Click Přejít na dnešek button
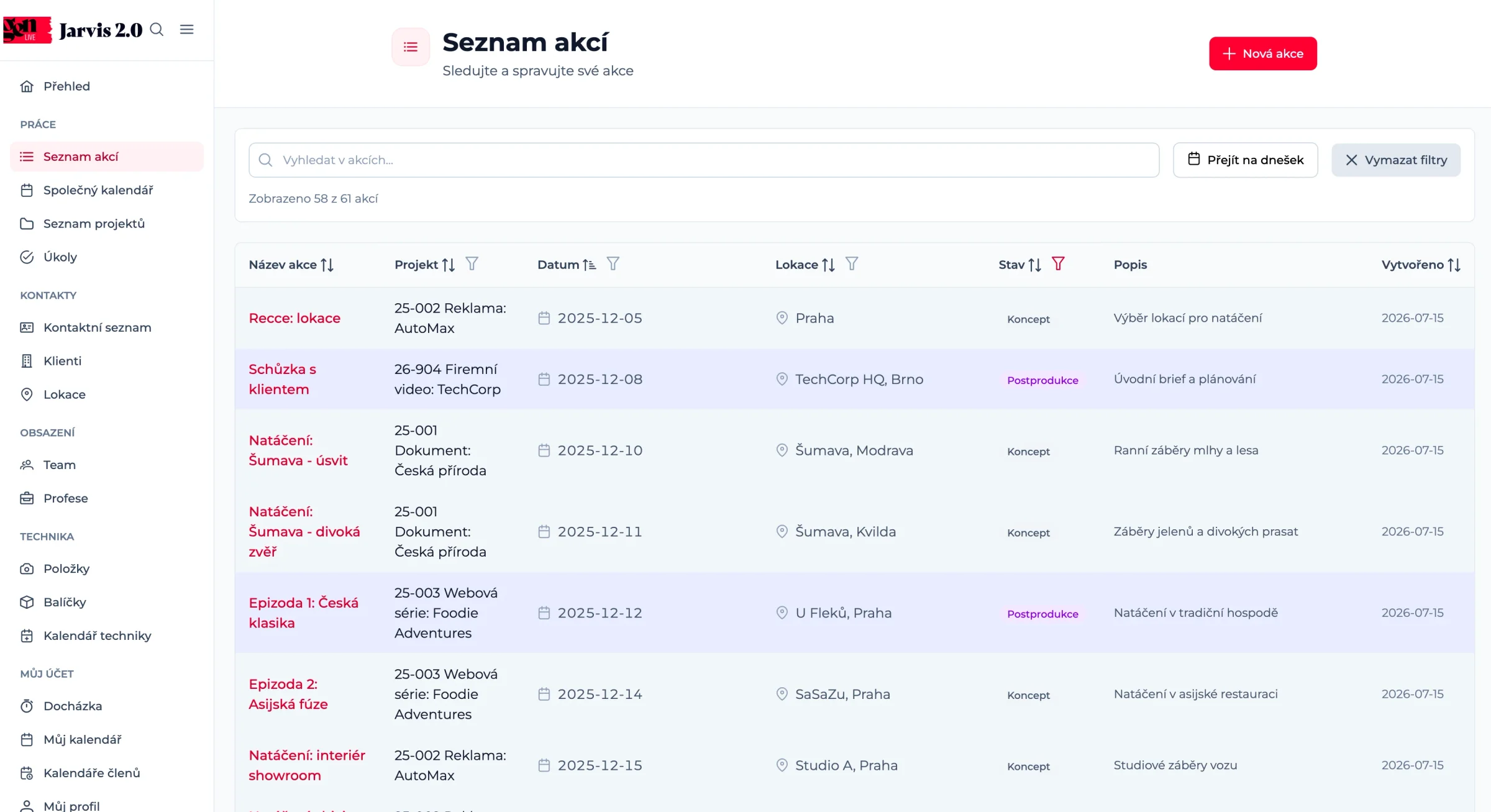This screenshot has height=812, width=1491. [1245, 160]
